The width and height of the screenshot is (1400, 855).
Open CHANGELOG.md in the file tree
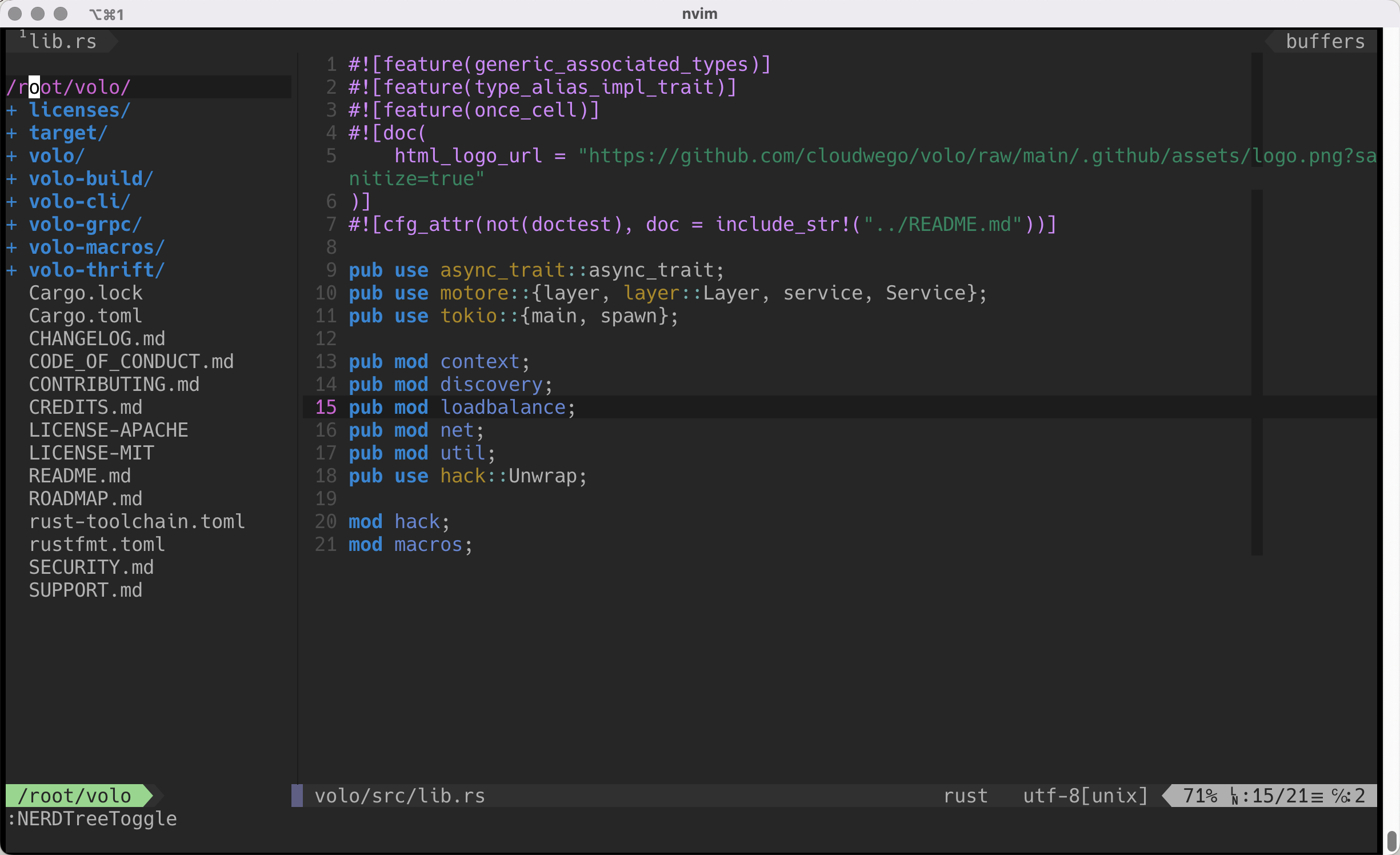97,338
